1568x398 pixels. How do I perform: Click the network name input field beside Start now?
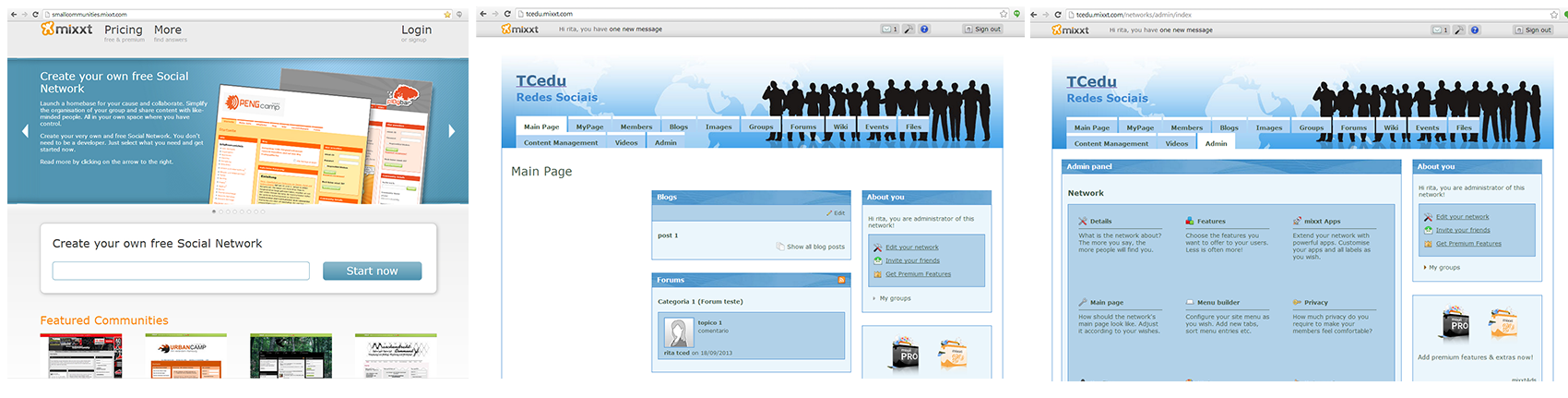(x=181, y=271)
